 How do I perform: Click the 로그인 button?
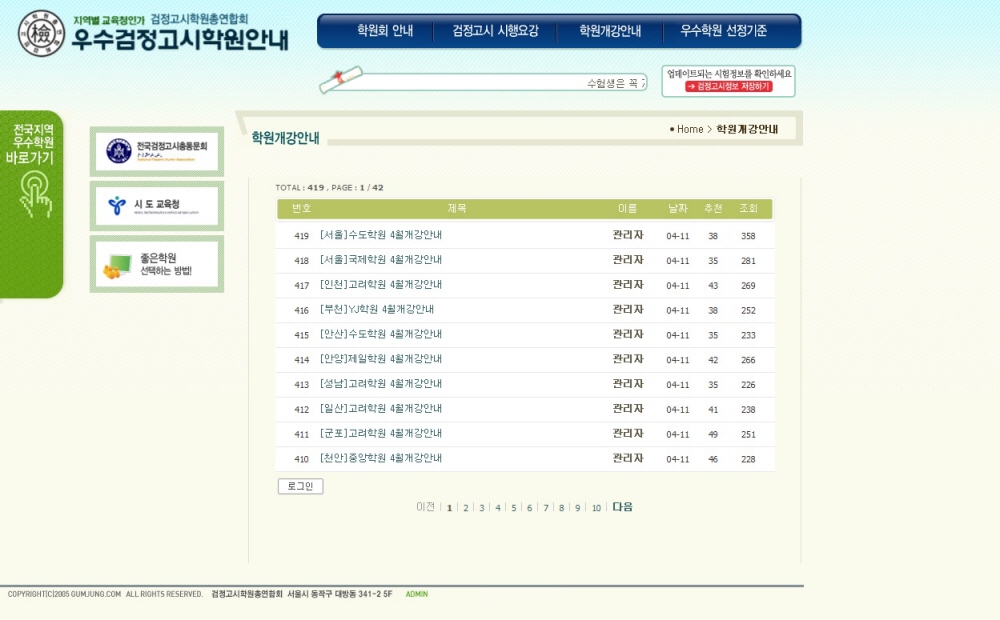coord(300,486)
